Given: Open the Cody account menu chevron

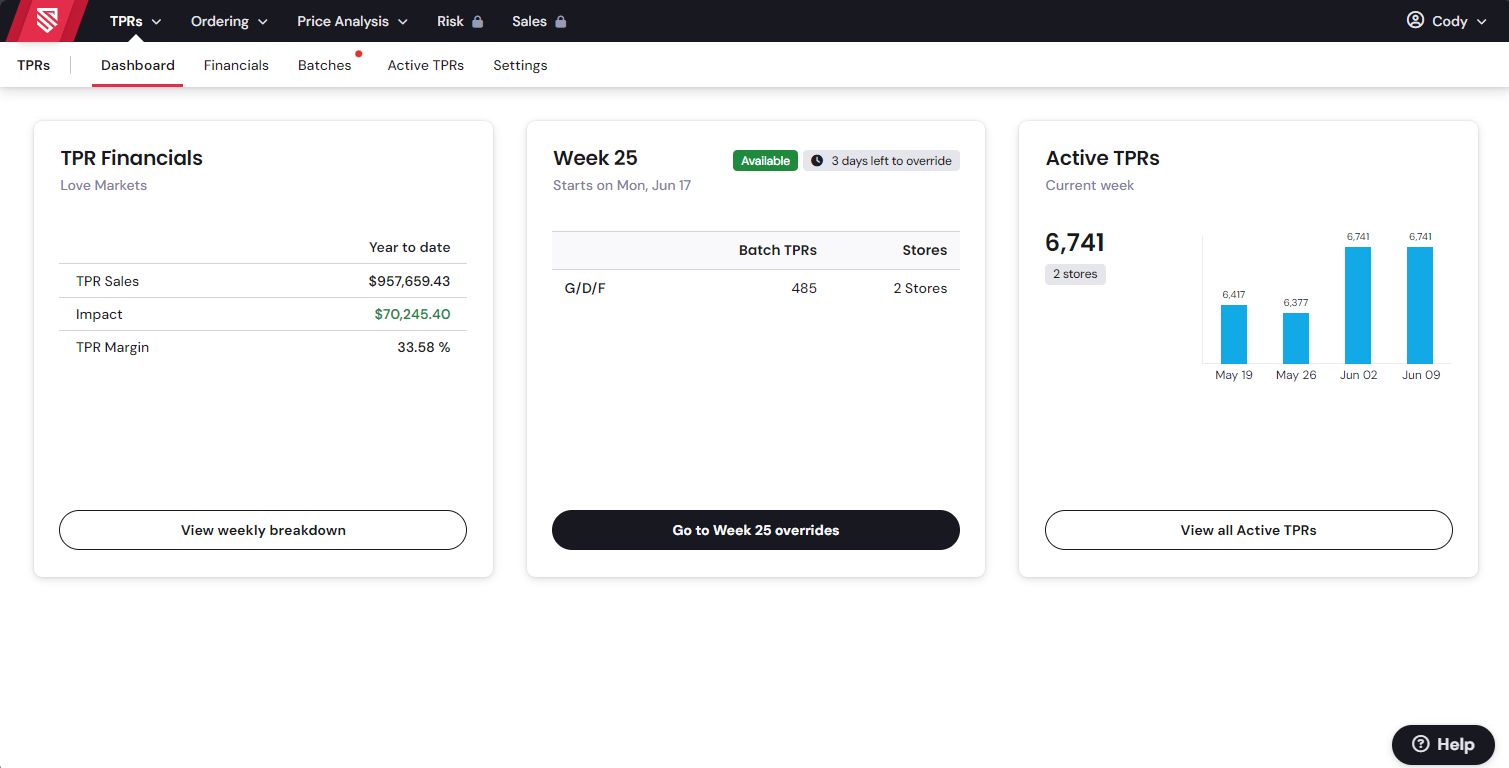Looking at the screenshot, I should [x=1481, y=22].
